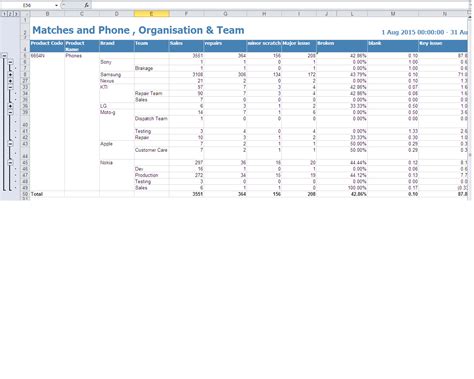
Task: Click the Production sales value 272
Action: point(199,175)
